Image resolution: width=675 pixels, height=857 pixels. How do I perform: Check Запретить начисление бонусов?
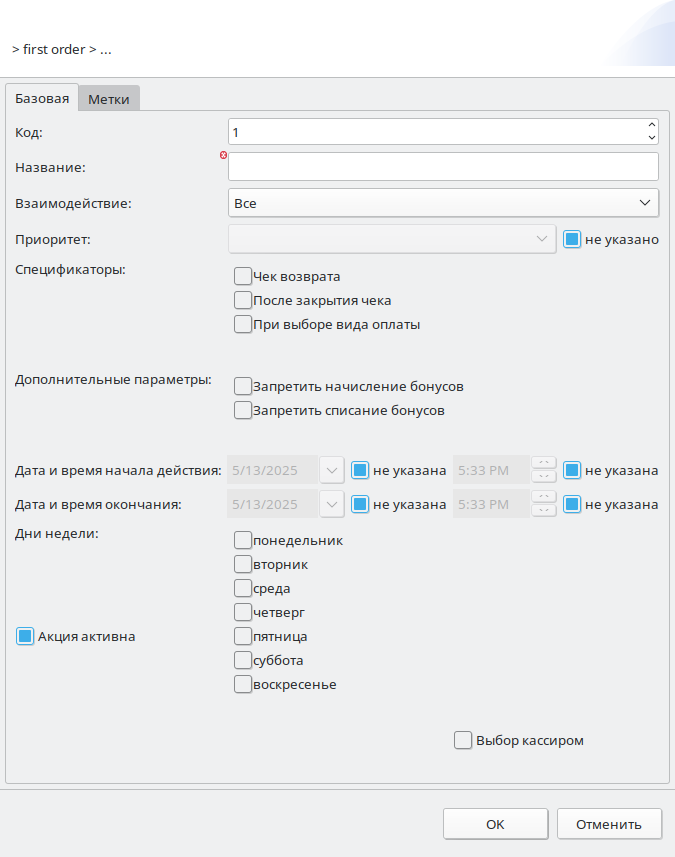242,386
